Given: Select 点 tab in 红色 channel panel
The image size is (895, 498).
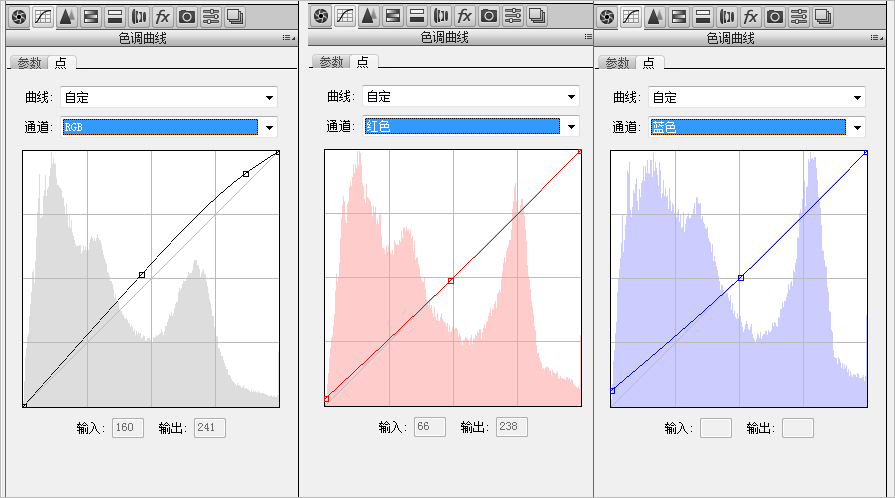Looking at the screenshot, I should pos(363,62).
